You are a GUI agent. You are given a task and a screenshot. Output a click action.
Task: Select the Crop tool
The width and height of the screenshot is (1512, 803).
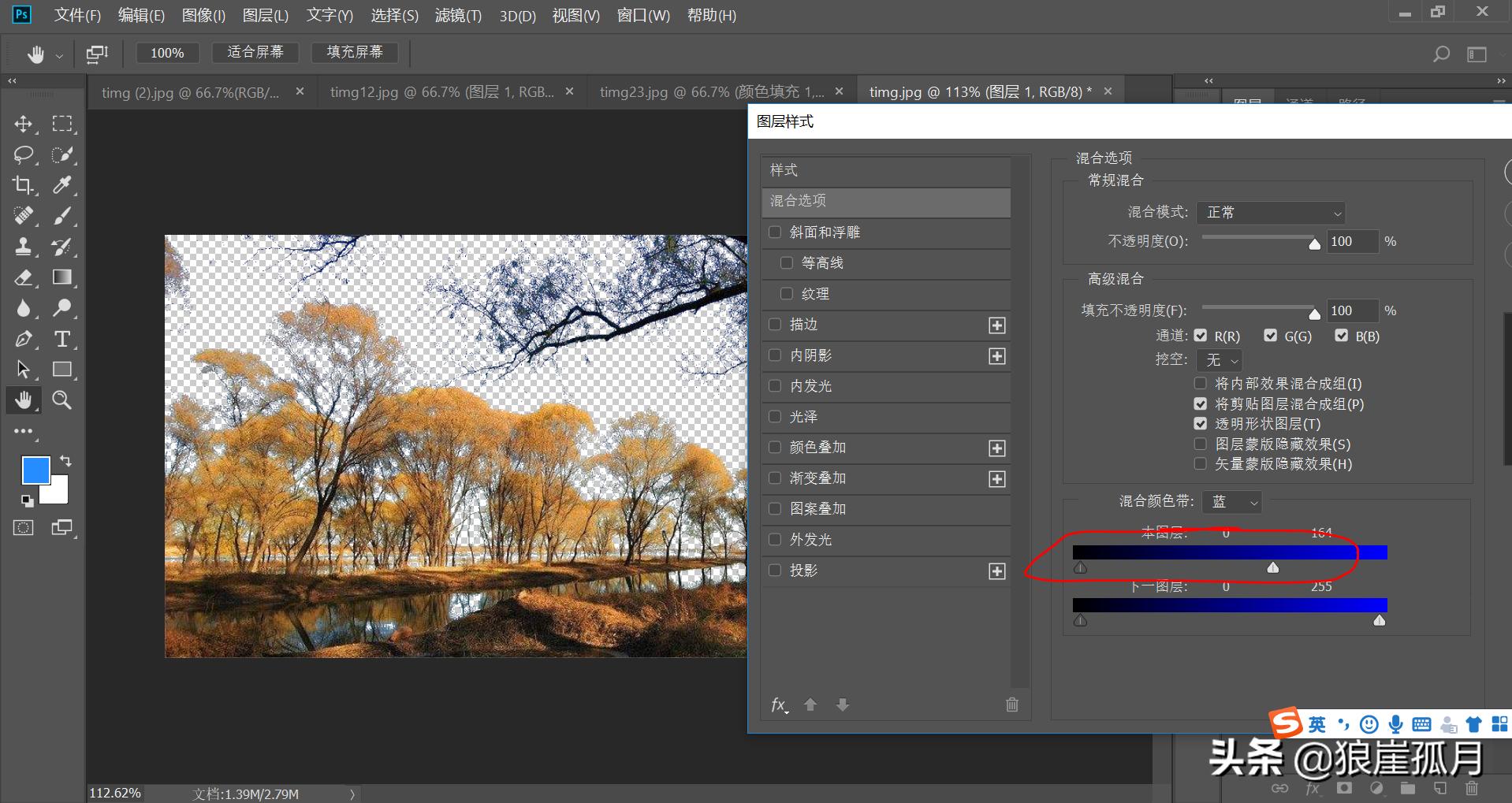(24, 185)
